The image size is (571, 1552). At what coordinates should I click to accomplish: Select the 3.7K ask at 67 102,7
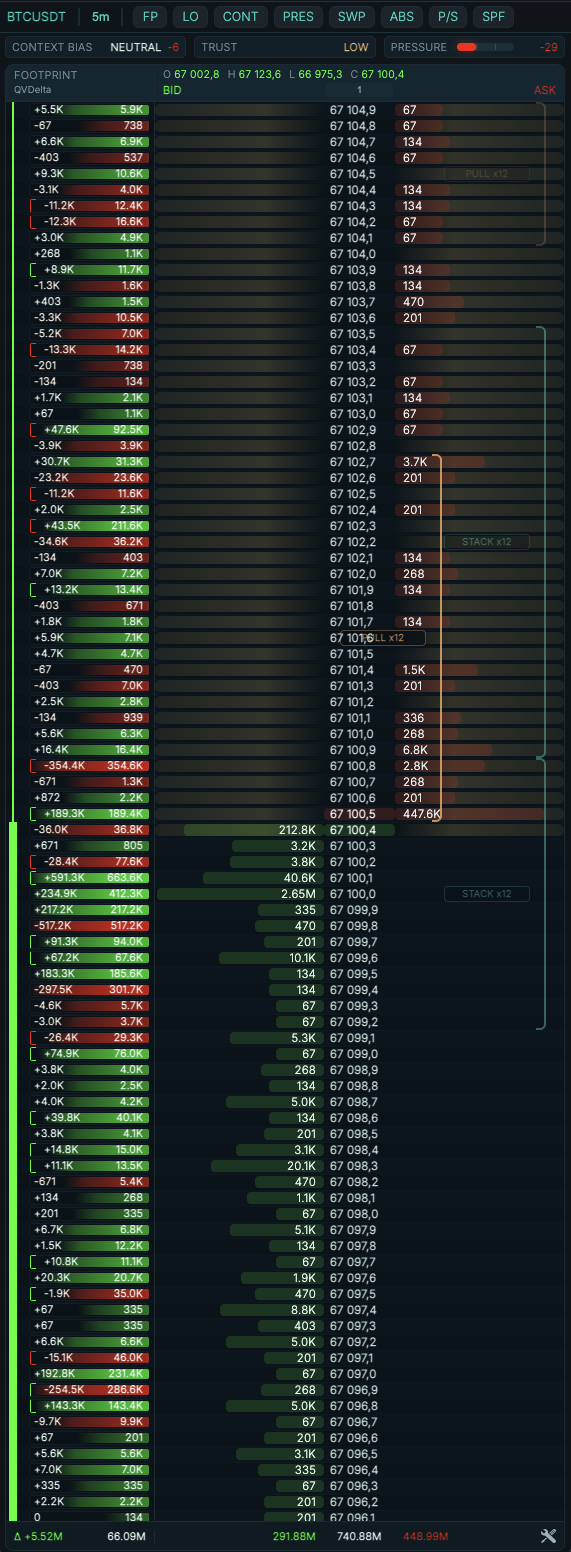[415, 462]
